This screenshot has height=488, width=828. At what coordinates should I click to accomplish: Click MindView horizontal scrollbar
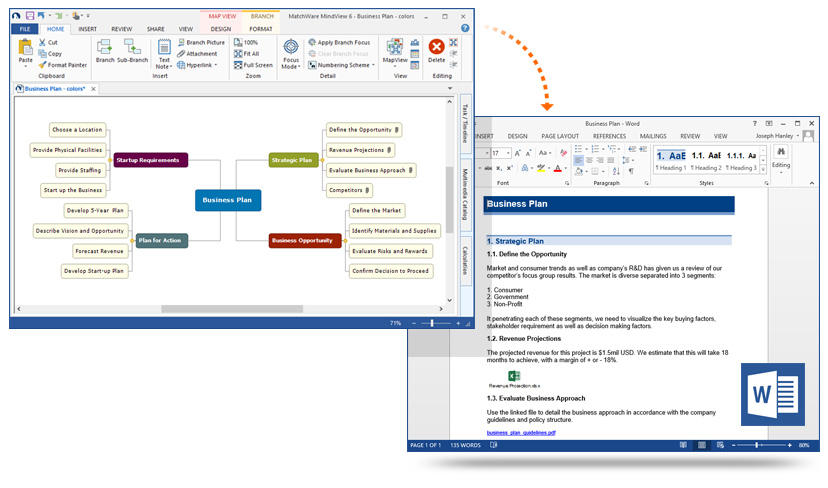(x=232, y=309)
